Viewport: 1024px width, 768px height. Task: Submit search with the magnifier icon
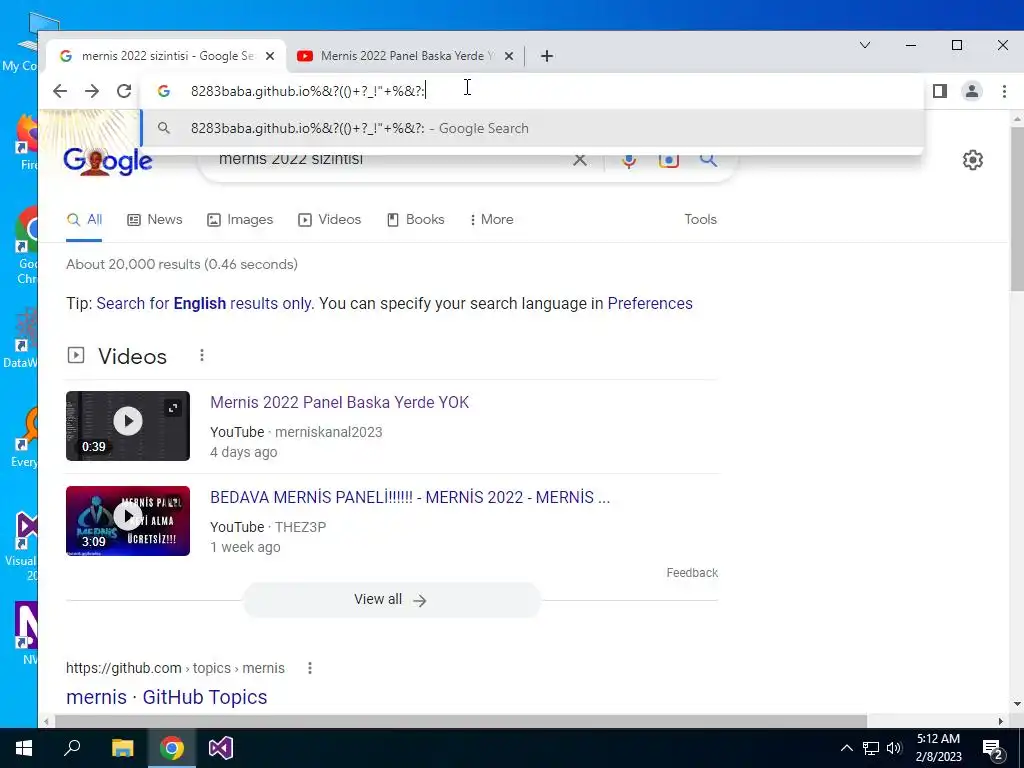pyautogui.click(x=709, y=160)
